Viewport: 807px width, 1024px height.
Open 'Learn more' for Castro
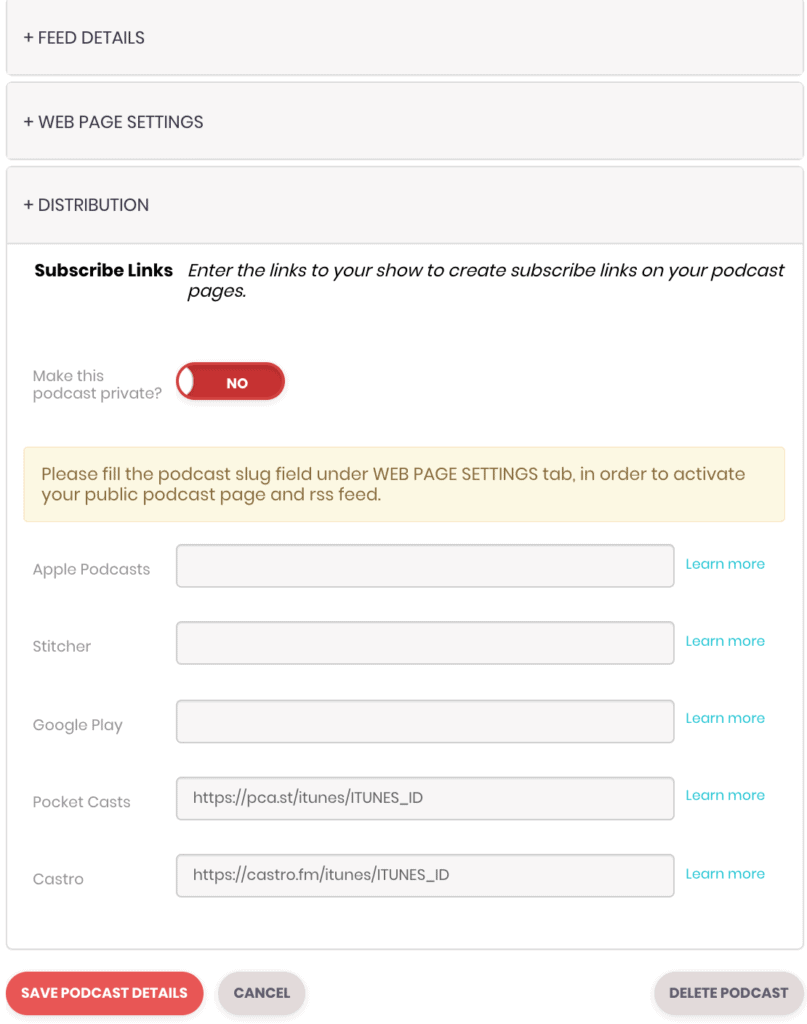pyautogui.click(x=725, y=873)
